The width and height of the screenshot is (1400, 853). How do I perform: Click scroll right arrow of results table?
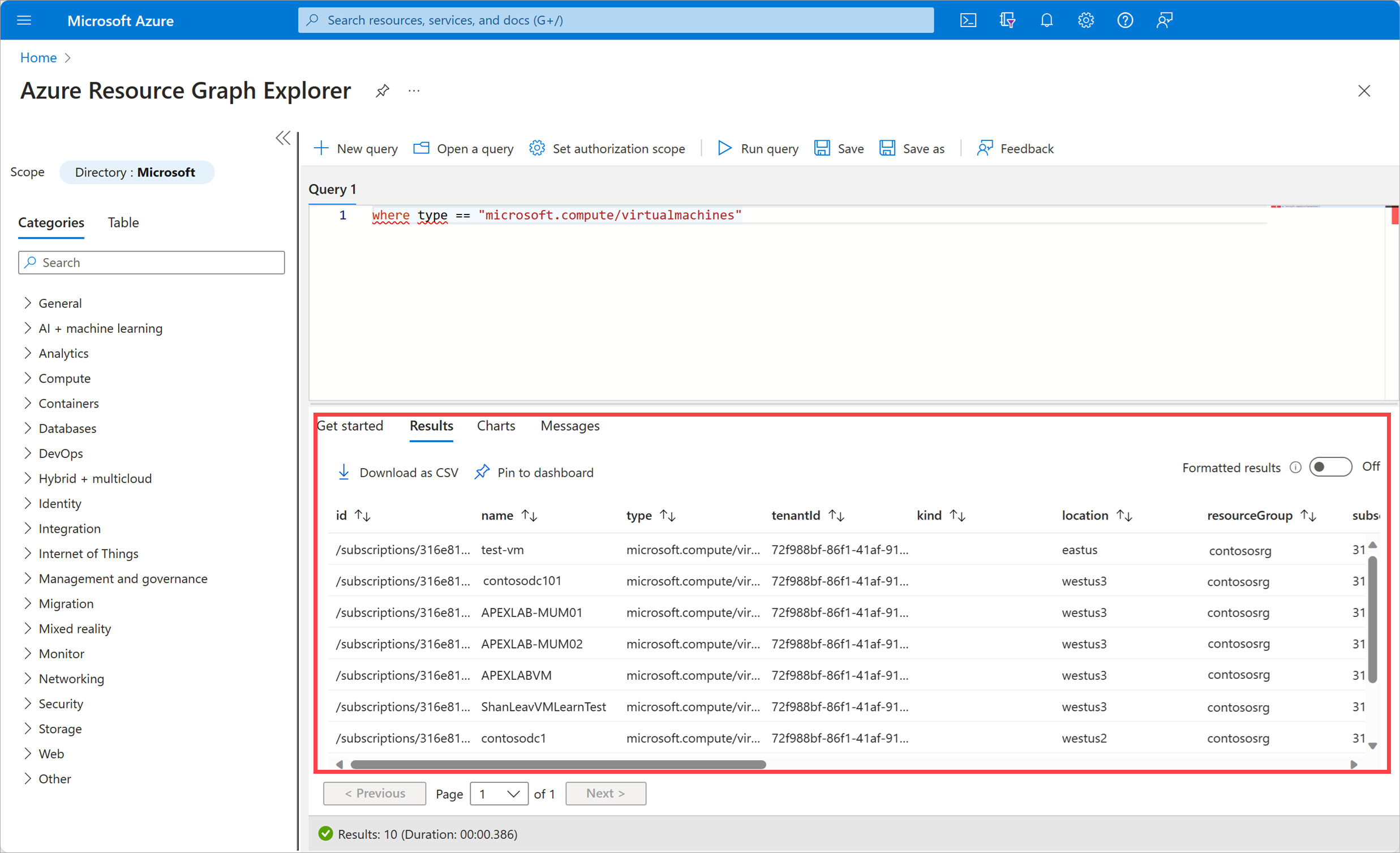click(x=1354, y=765)
